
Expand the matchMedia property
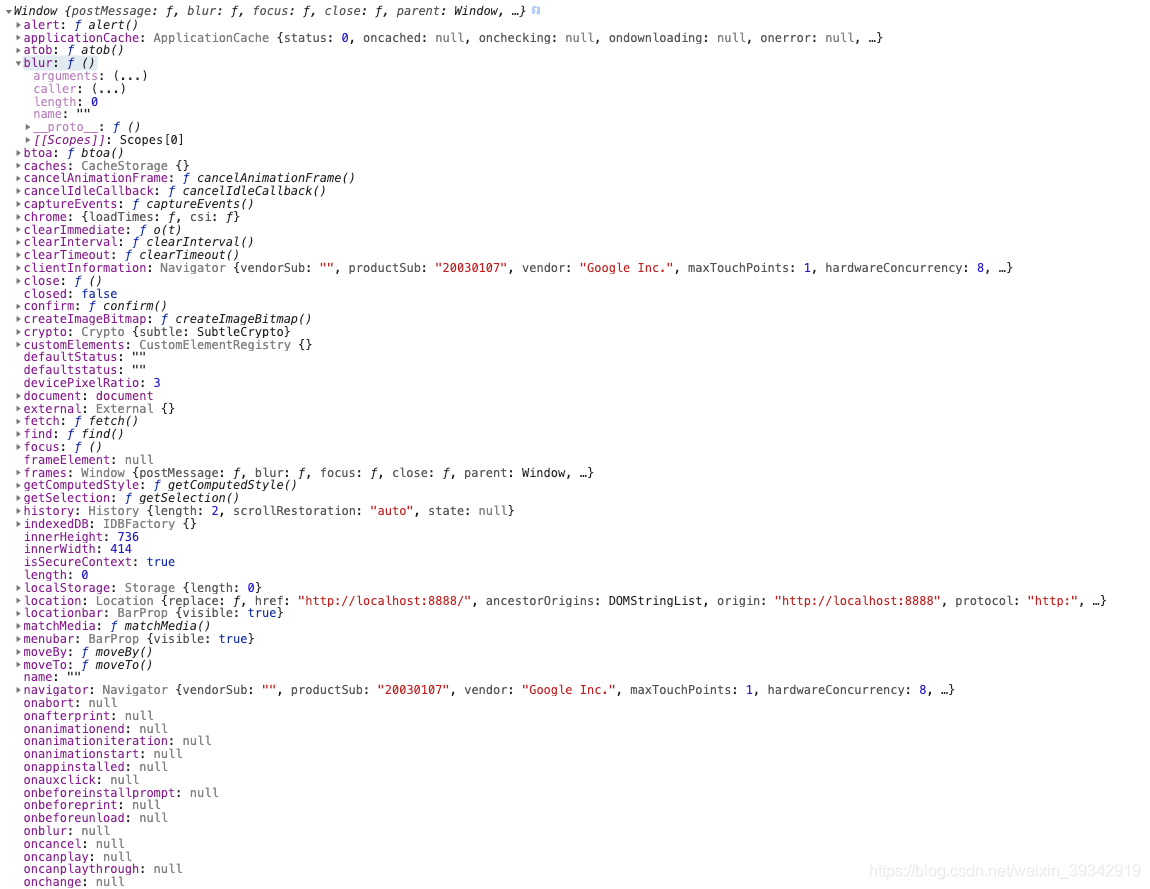click(x=18, y=626)
